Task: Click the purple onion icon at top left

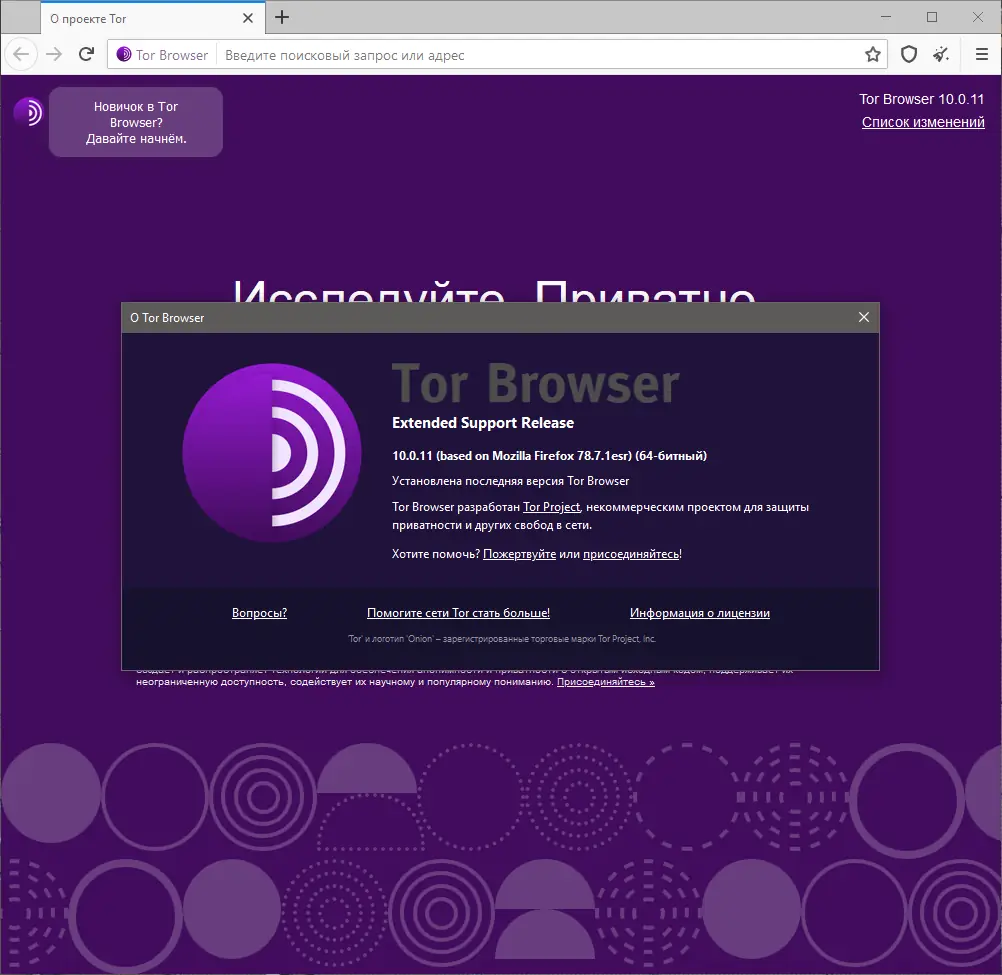Action: click(26, 113)
